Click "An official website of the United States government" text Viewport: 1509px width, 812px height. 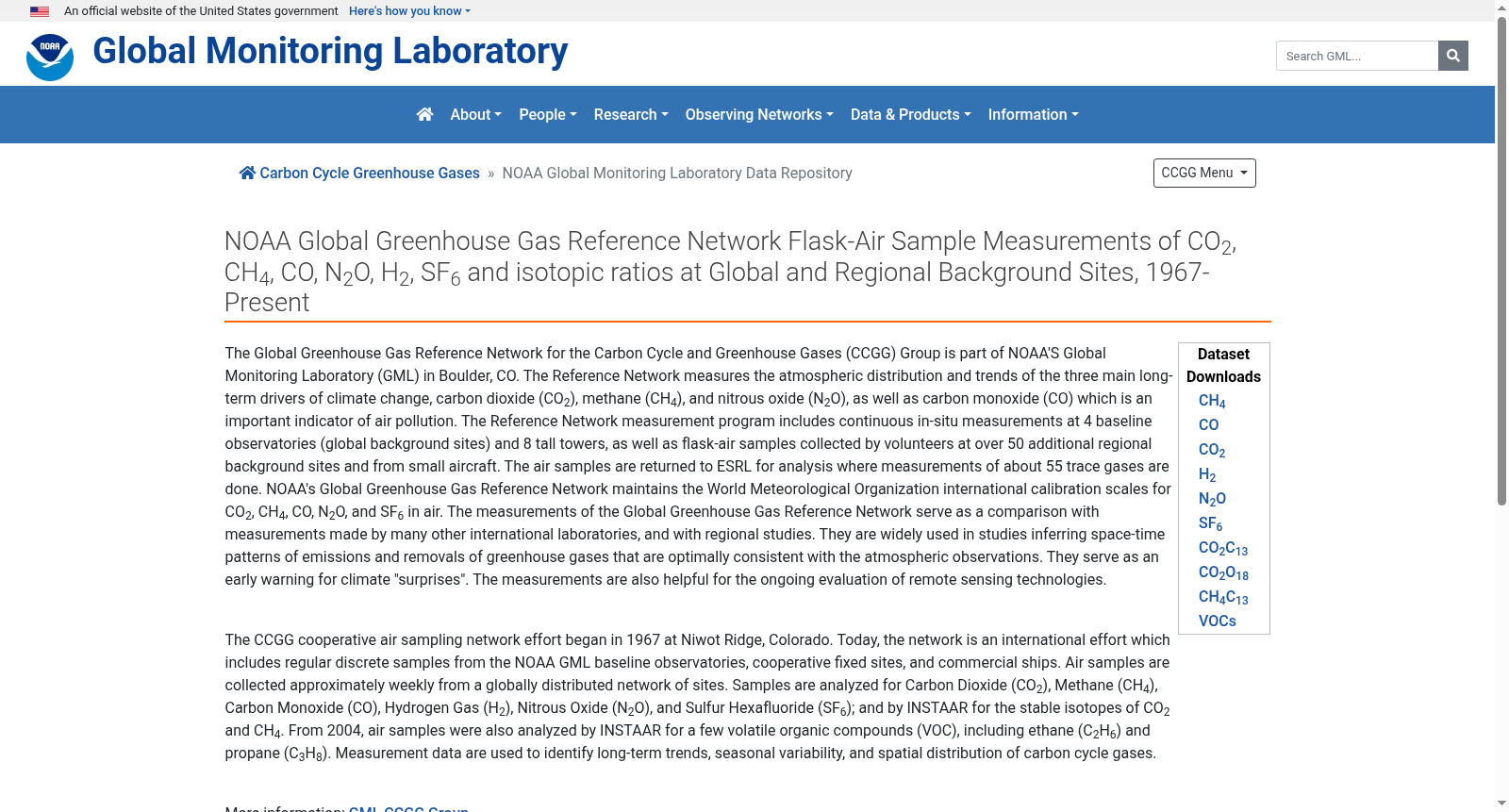pos(201,11)
